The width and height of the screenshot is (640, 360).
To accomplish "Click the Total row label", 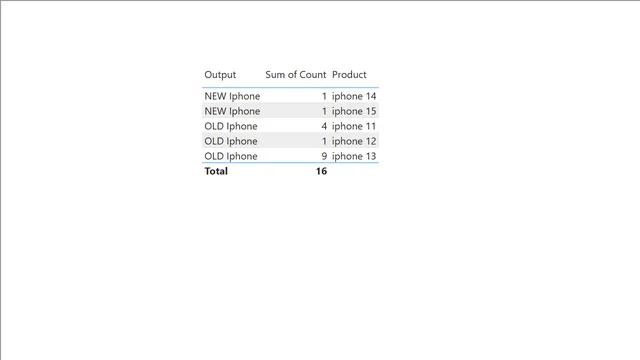I will click(216, 171).
